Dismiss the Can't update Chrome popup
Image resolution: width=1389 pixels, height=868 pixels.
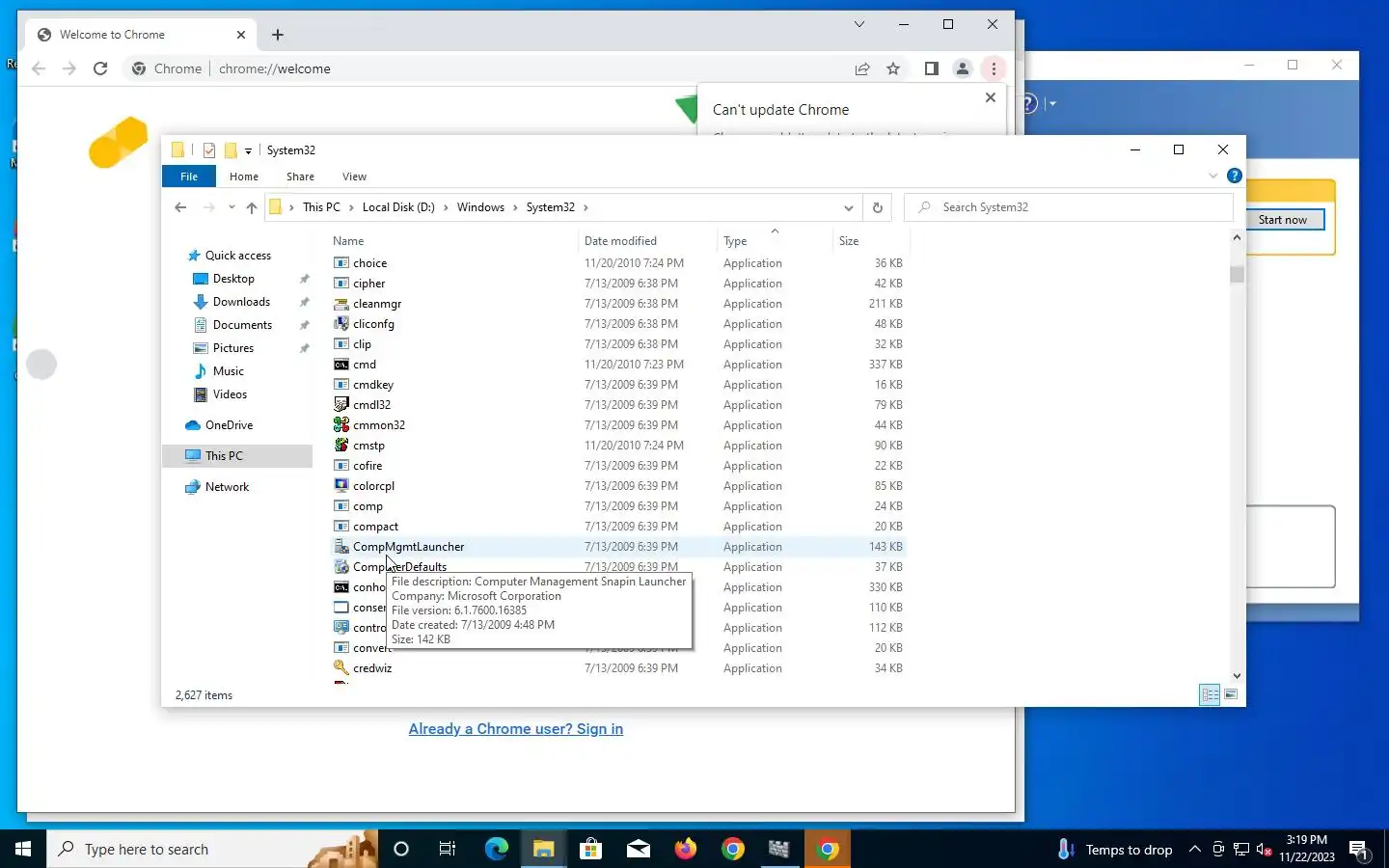[990, 97]
